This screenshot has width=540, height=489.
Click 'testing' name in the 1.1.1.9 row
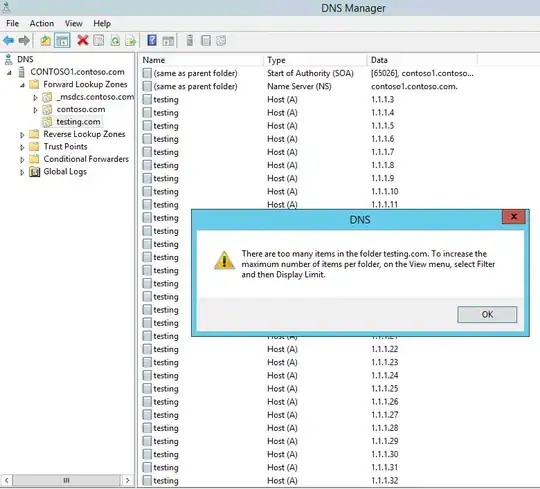point(166,178)
